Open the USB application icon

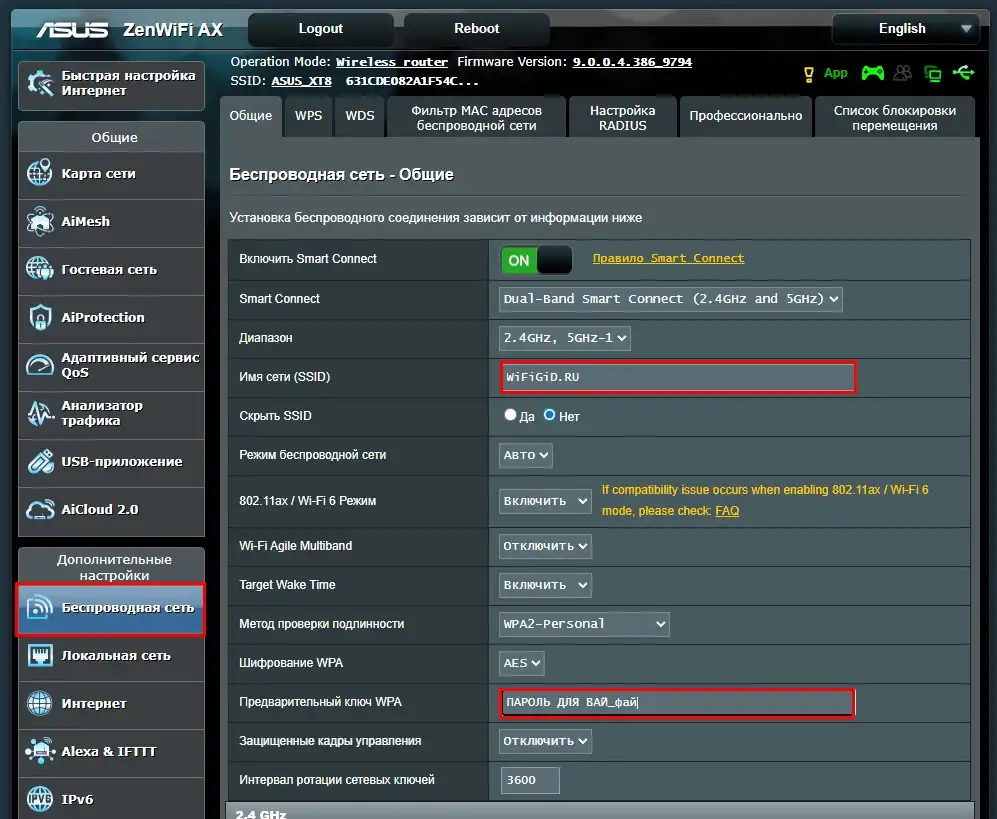[x=40, y=461]
